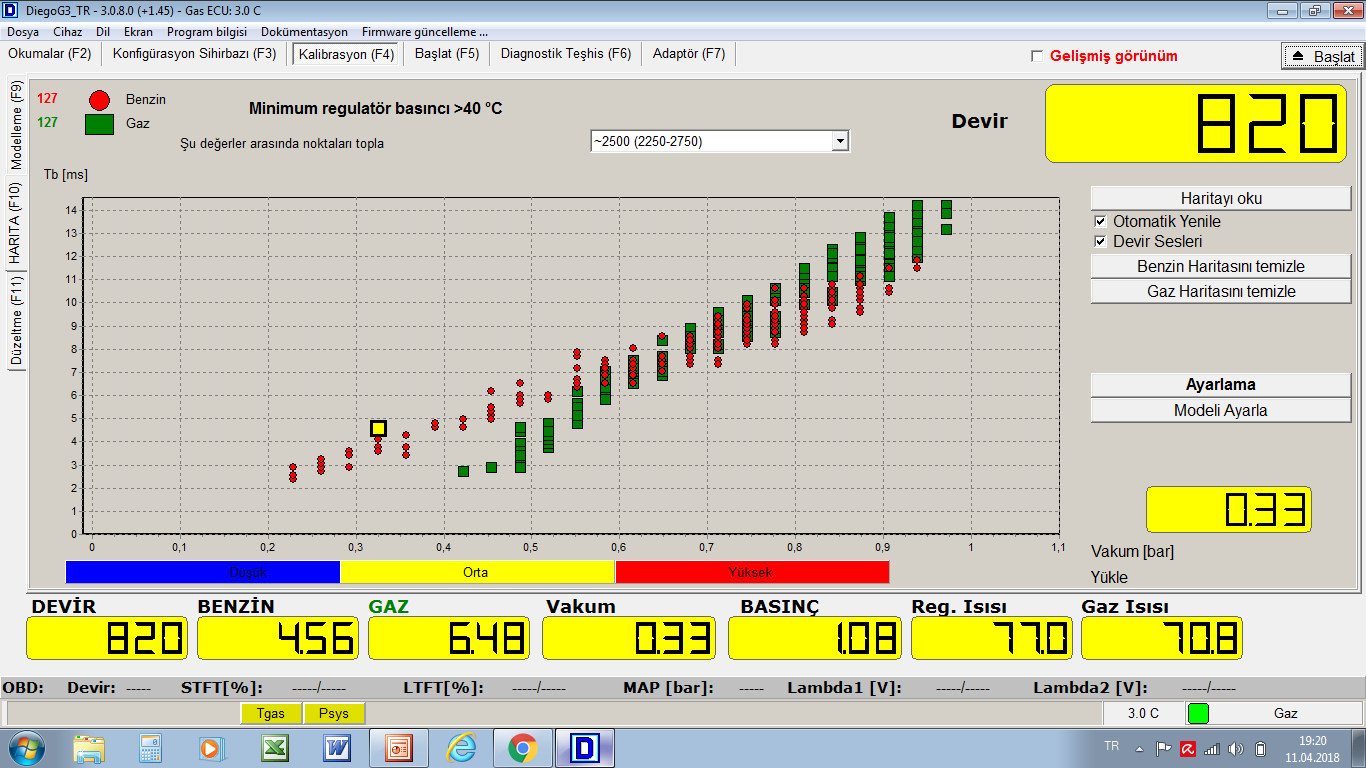Open Word from the taskbar
The width and height of the screenshot is (1366, 768).
click(x=336, y=748)
